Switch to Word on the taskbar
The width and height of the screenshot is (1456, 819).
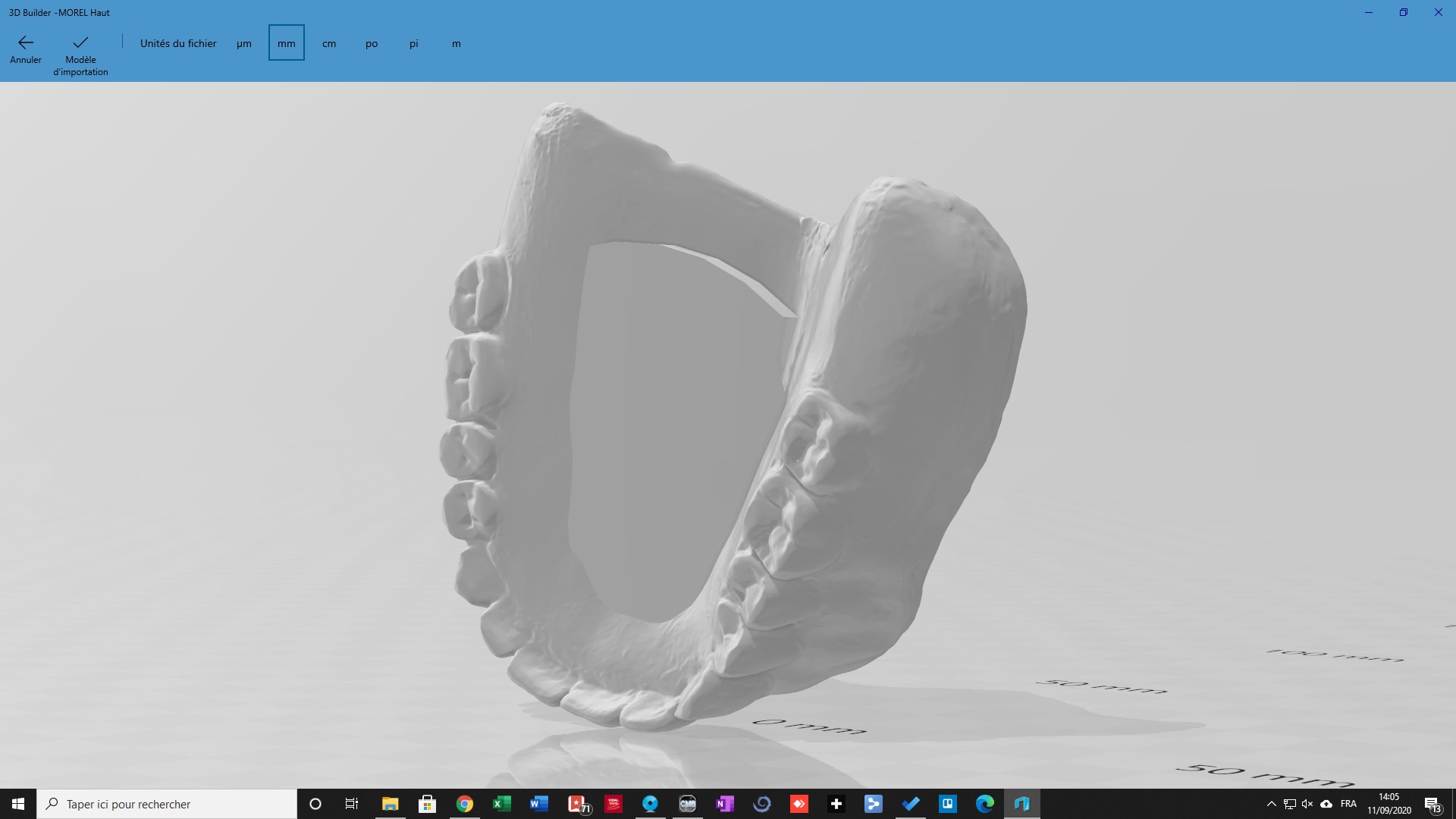tap(538, 804)
